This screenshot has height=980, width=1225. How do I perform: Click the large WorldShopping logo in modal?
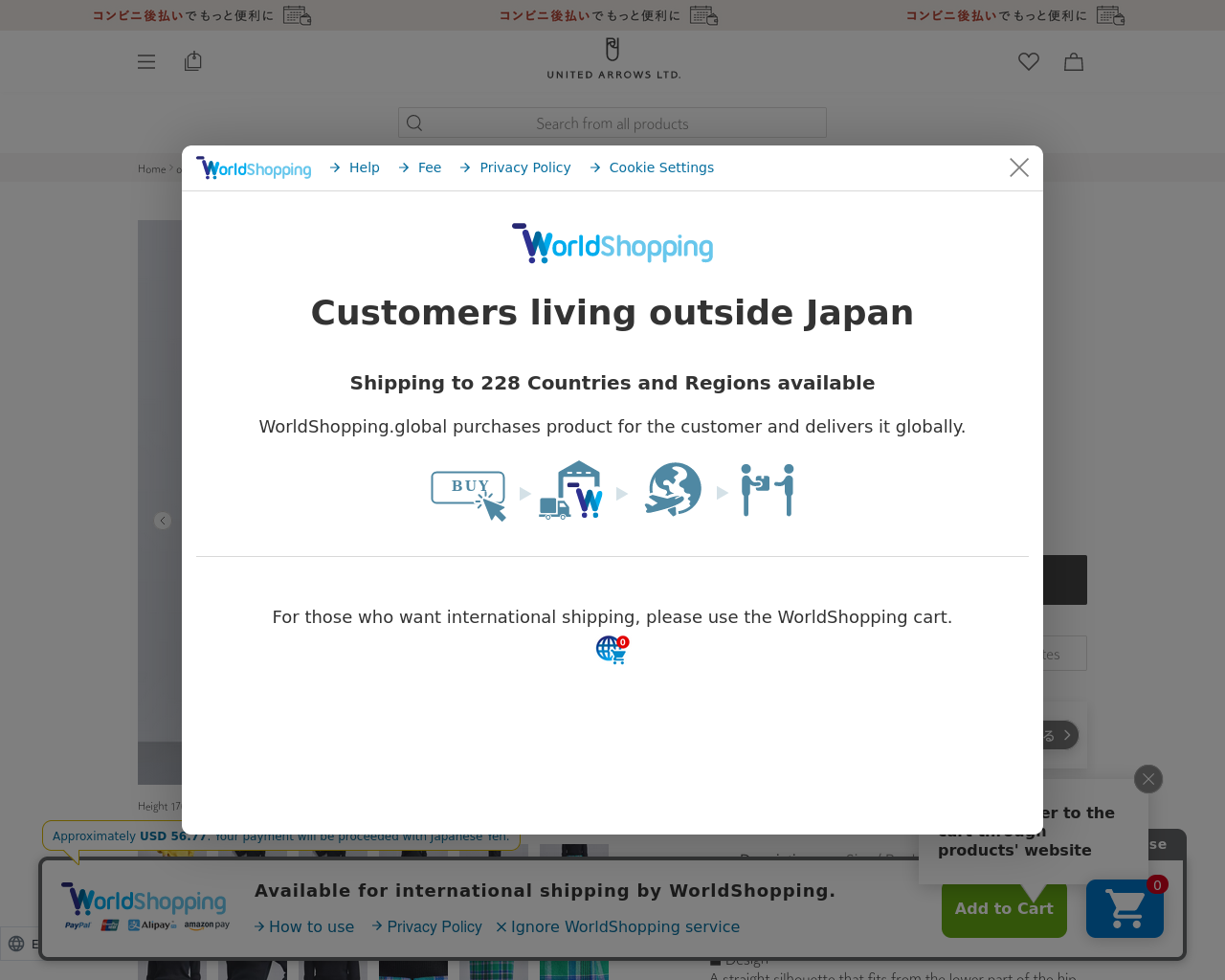[612, 244]
